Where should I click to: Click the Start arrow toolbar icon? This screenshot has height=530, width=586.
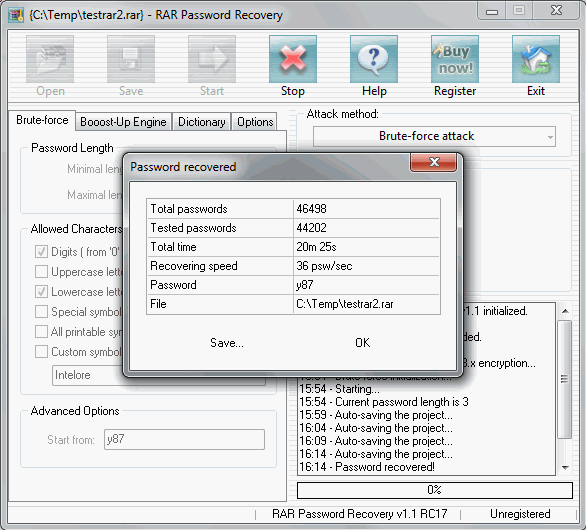(x=212, y=59)
